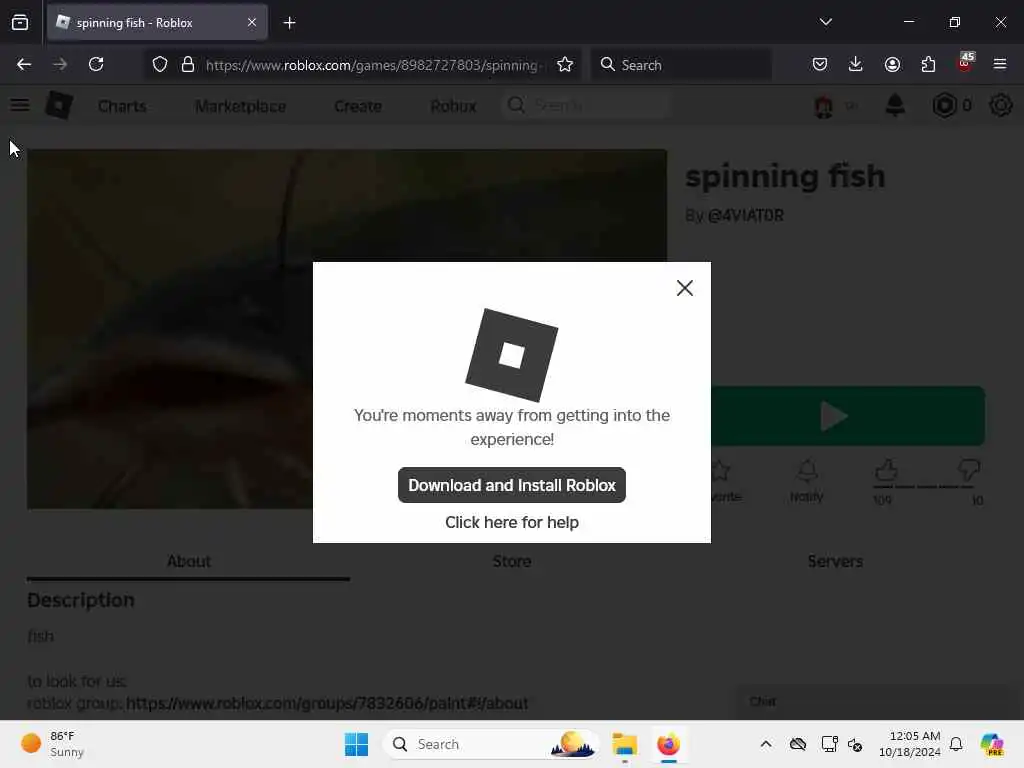The image size is (1024, 768).
Task: Close the spinning fish - Roblox tab
Action: coord(252,22)
